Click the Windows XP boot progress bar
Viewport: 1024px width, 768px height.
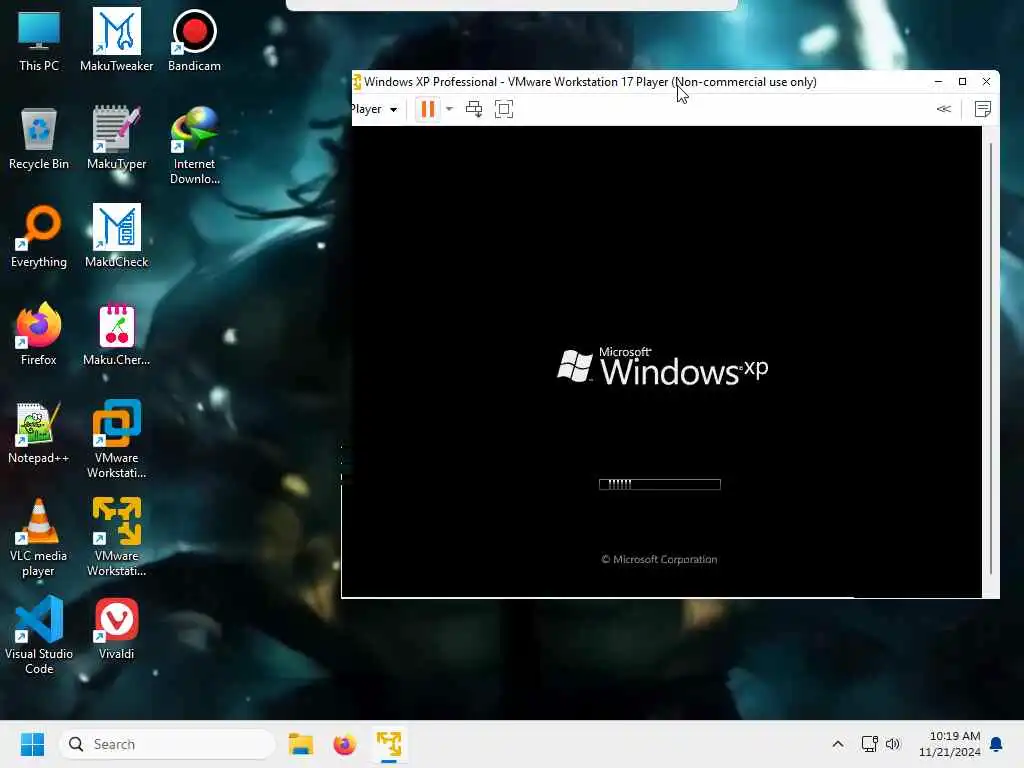coord(660,484)
